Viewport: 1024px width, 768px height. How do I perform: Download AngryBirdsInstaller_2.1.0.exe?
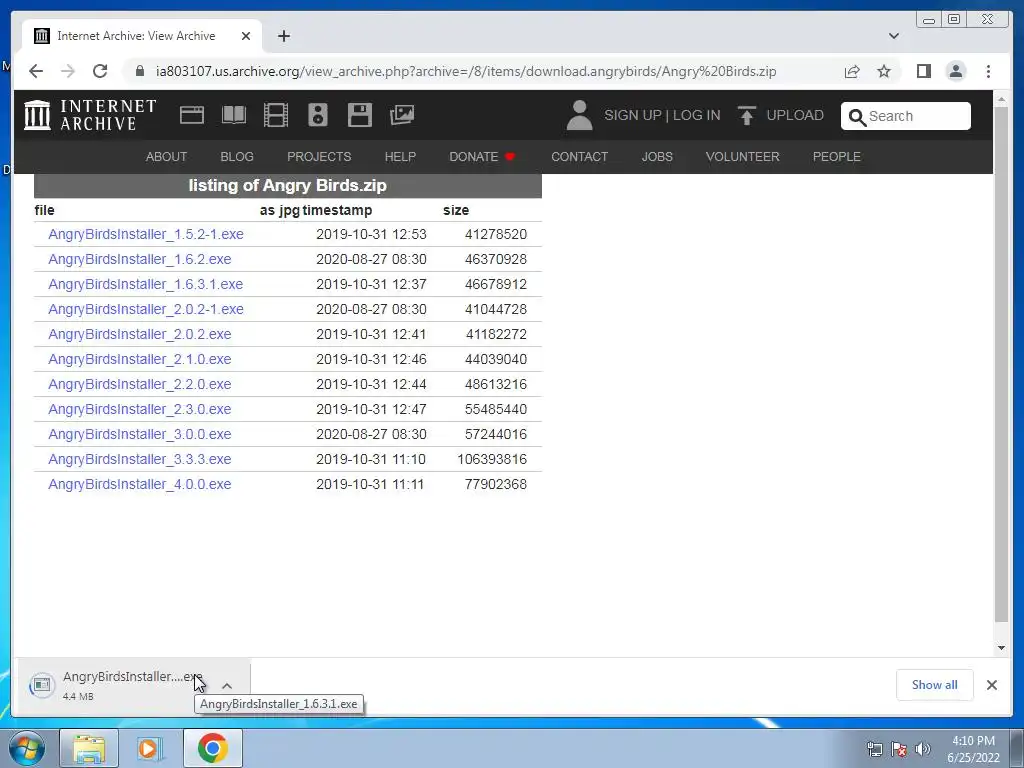pyautogui.click(x=140, y=359)
